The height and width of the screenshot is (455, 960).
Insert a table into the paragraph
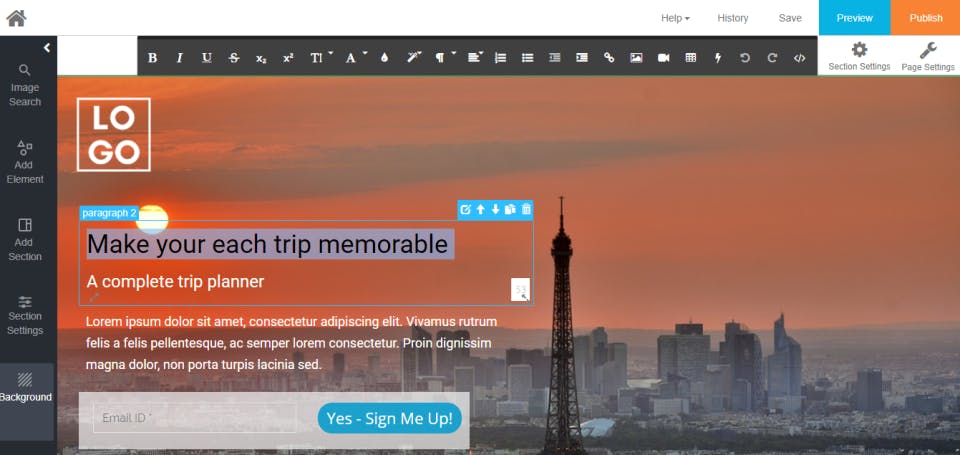[x=691, y=58]
